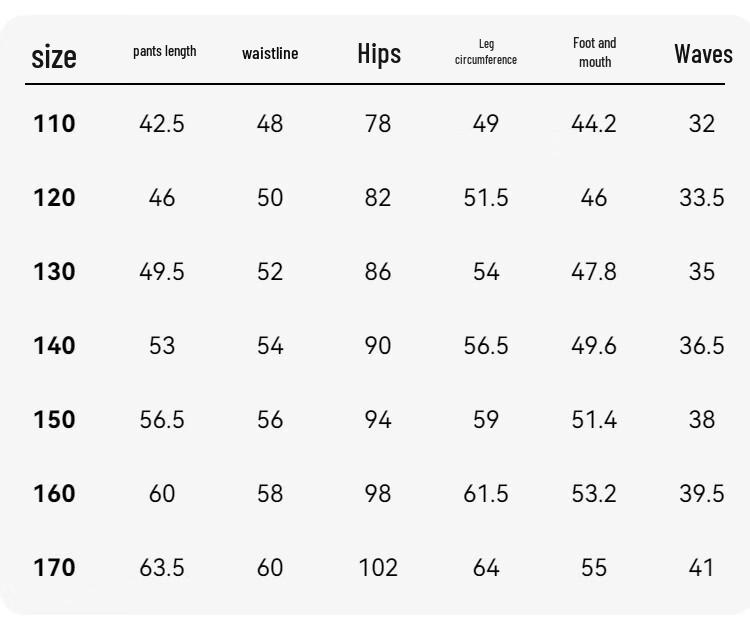Select foot and mouth value 47.8
Image resolution: width=750 pixels, height=629 pixels.
[594, 271]
